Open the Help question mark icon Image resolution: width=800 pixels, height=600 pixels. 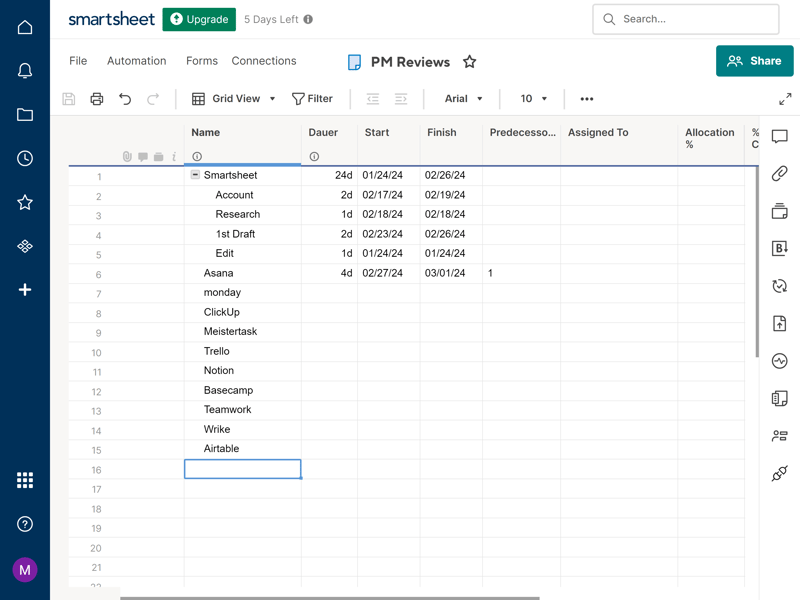tap(24, 524)
